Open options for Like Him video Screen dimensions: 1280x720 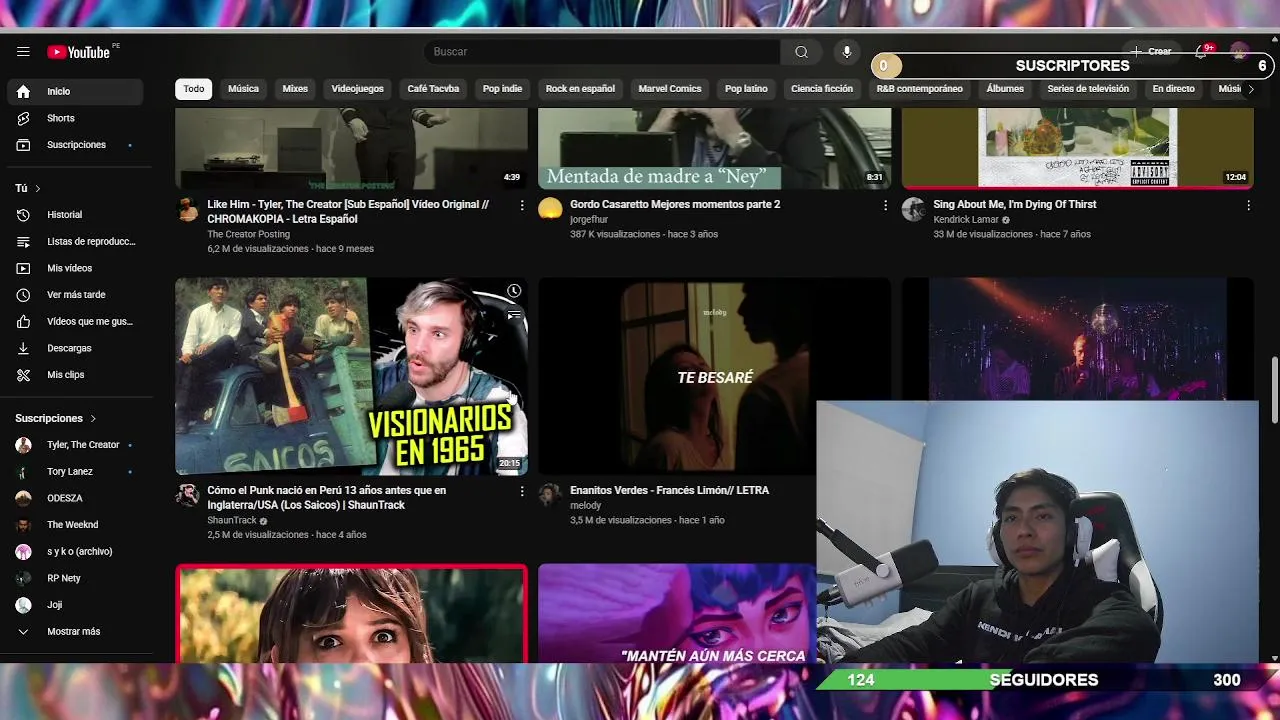pyautogui.click(x=521, y=205)
